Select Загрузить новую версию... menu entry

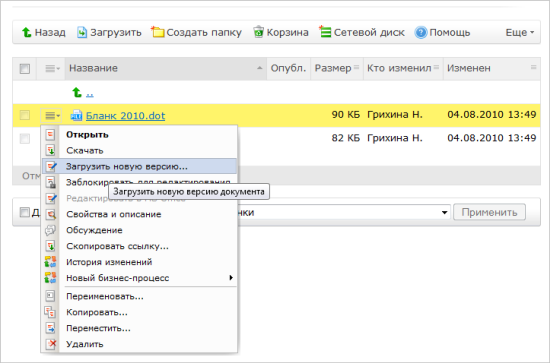pyautogui.click(x=139, y=166)
